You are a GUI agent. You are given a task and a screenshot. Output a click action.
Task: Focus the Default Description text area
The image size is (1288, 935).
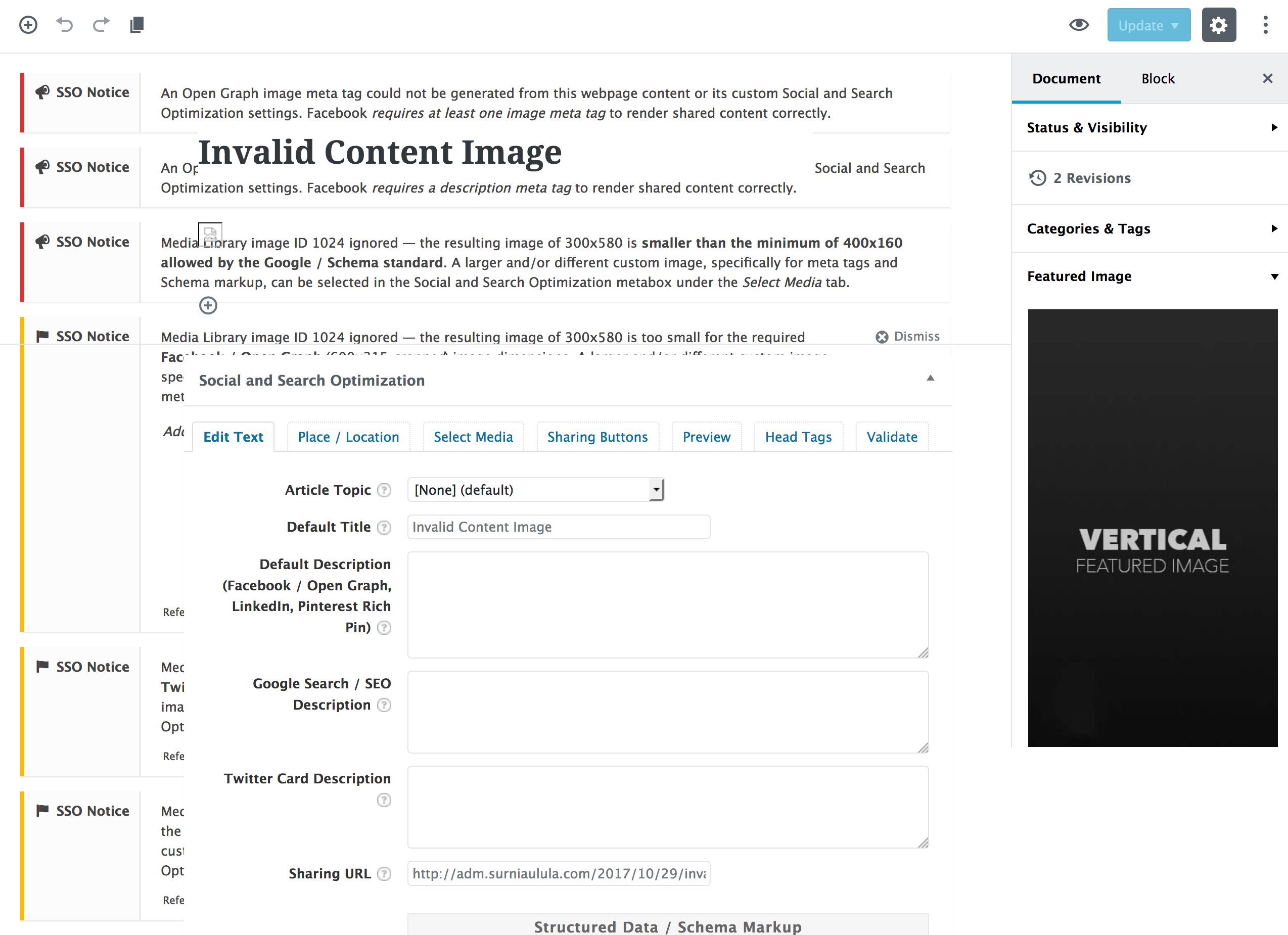[668, 605]
